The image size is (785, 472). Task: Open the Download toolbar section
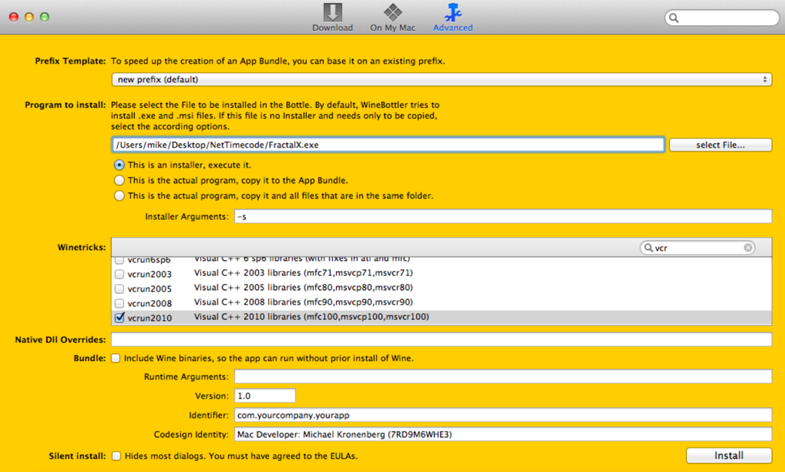tap(332, 17)
